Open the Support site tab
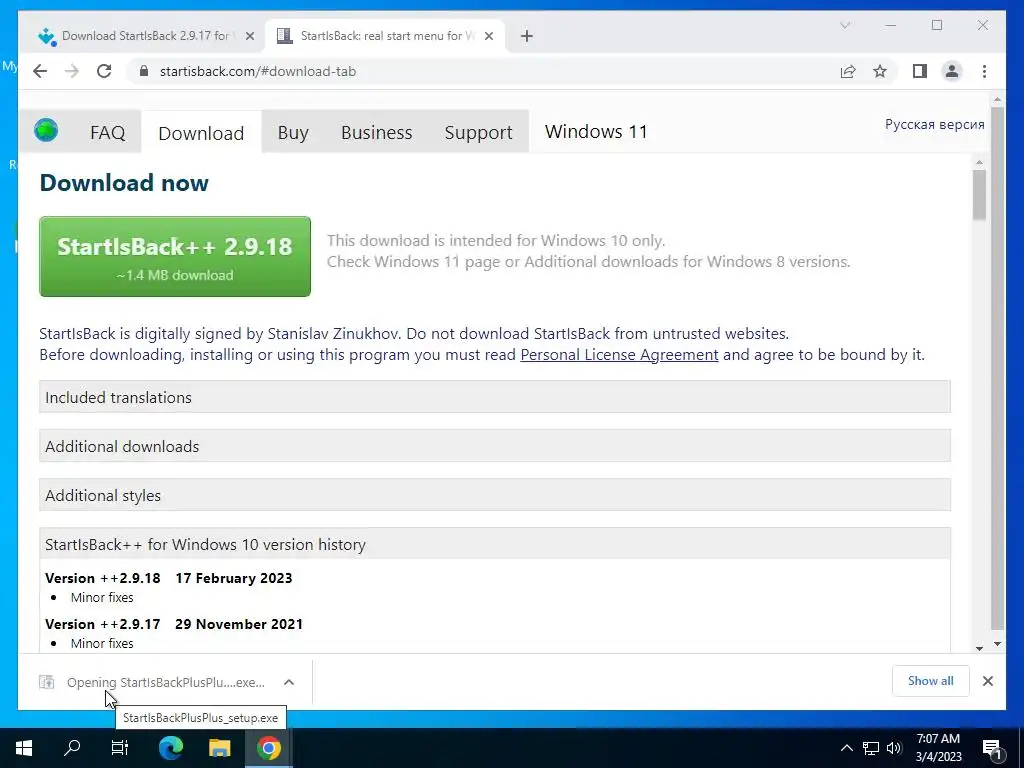1024x768 pixels. click(478, 133)
